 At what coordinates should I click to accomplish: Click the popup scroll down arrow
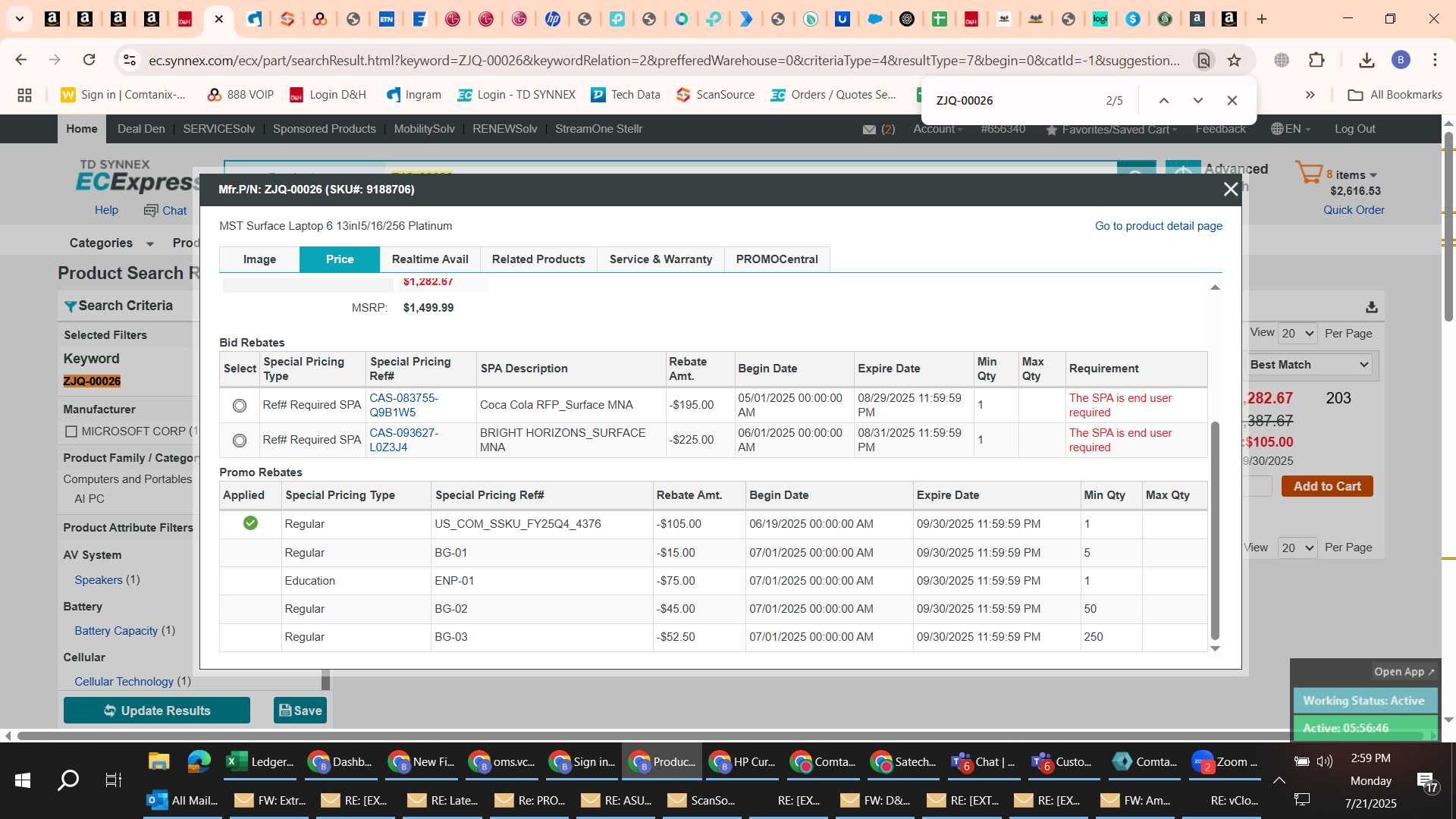pyautogui.click(x=1215, y=648)
